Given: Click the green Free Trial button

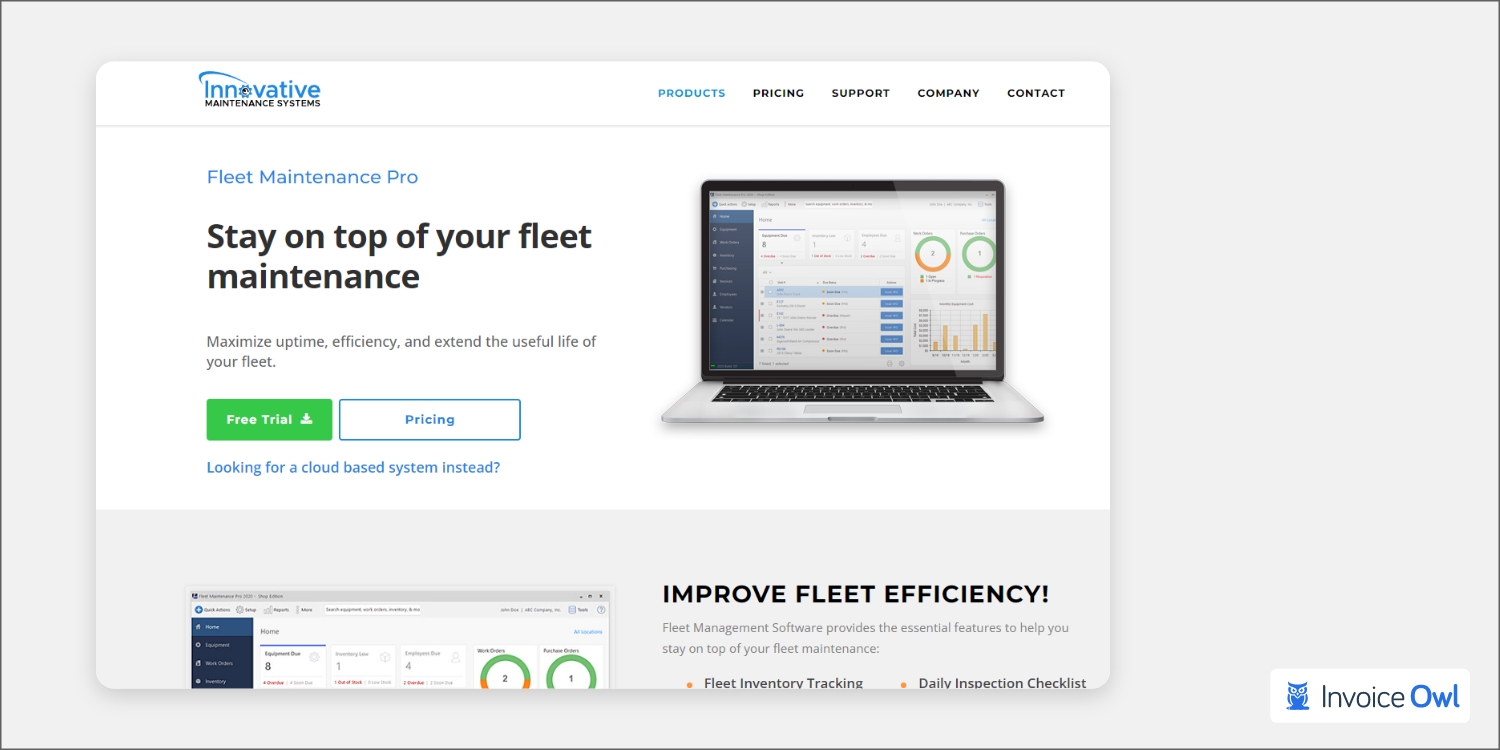Looking at the screenshot, I should point(269,420).
